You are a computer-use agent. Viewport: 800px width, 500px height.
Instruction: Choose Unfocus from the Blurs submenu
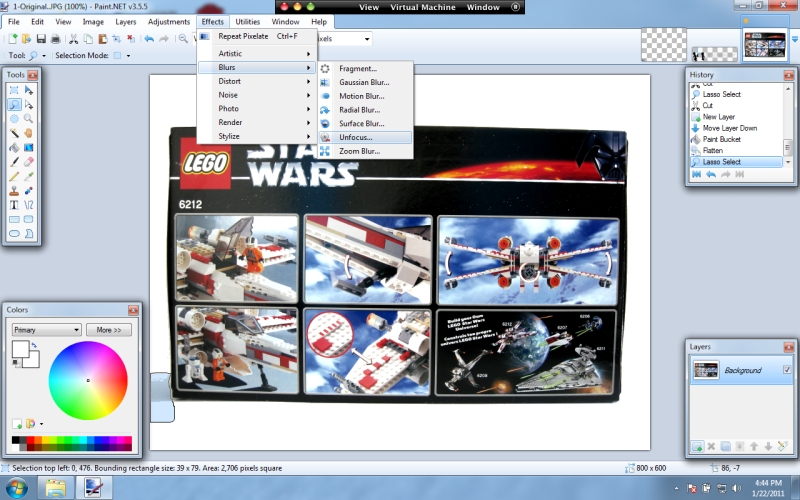click(365, 137)
